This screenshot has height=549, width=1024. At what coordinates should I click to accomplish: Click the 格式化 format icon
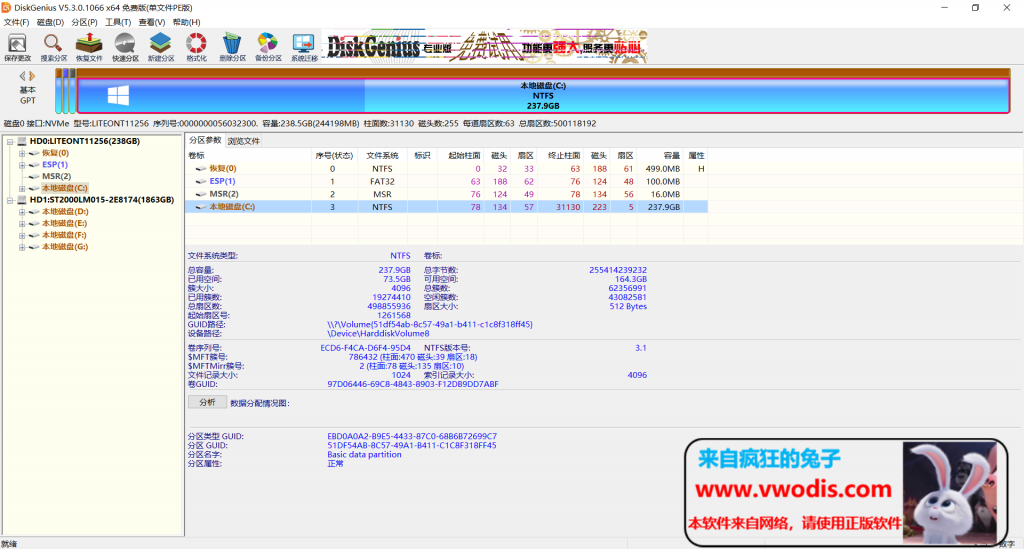[x=196, y=48]
